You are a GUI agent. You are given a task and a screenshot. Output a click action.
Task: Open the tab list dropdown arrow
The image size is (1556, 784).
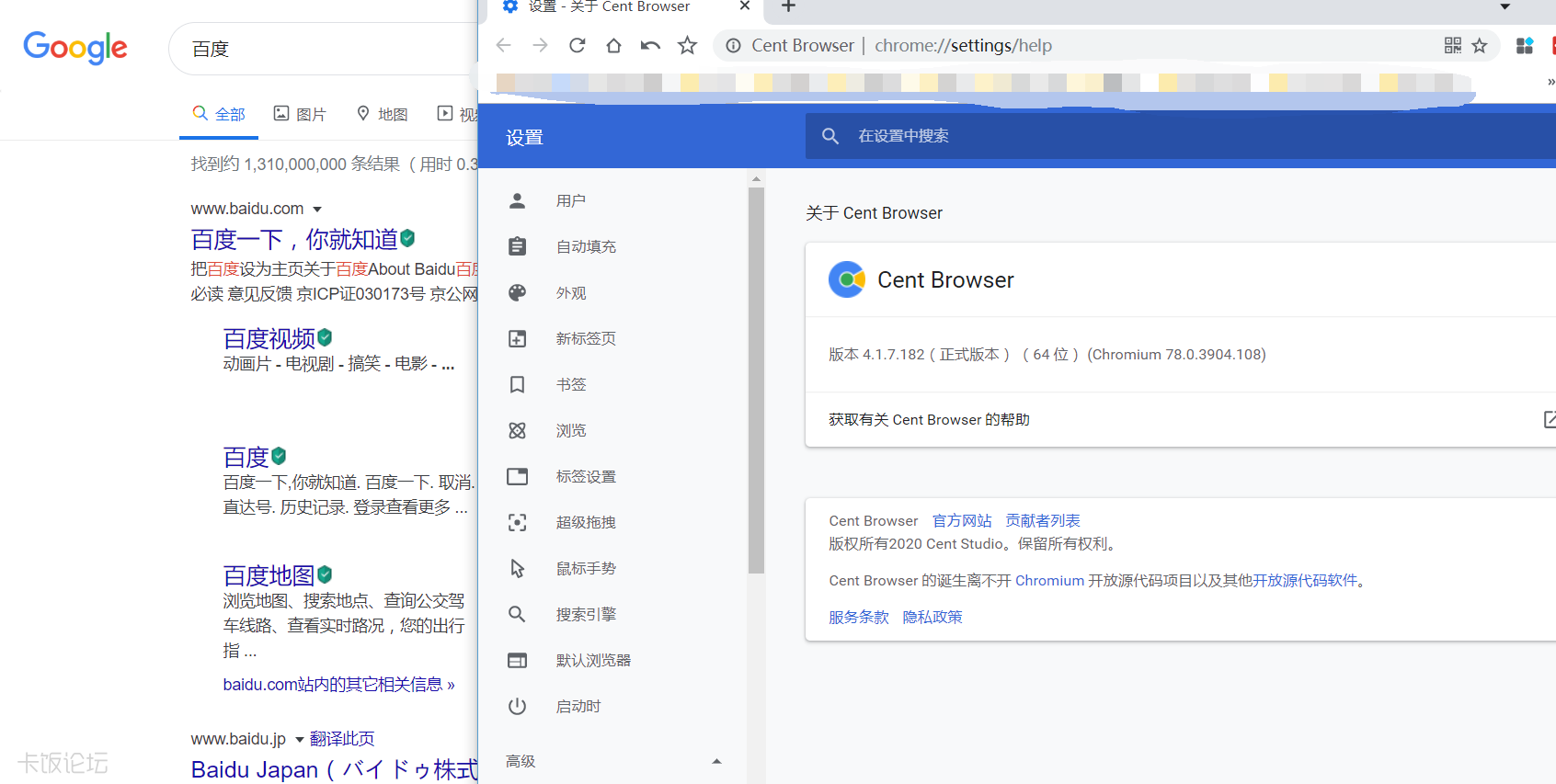click(1505, 6)
